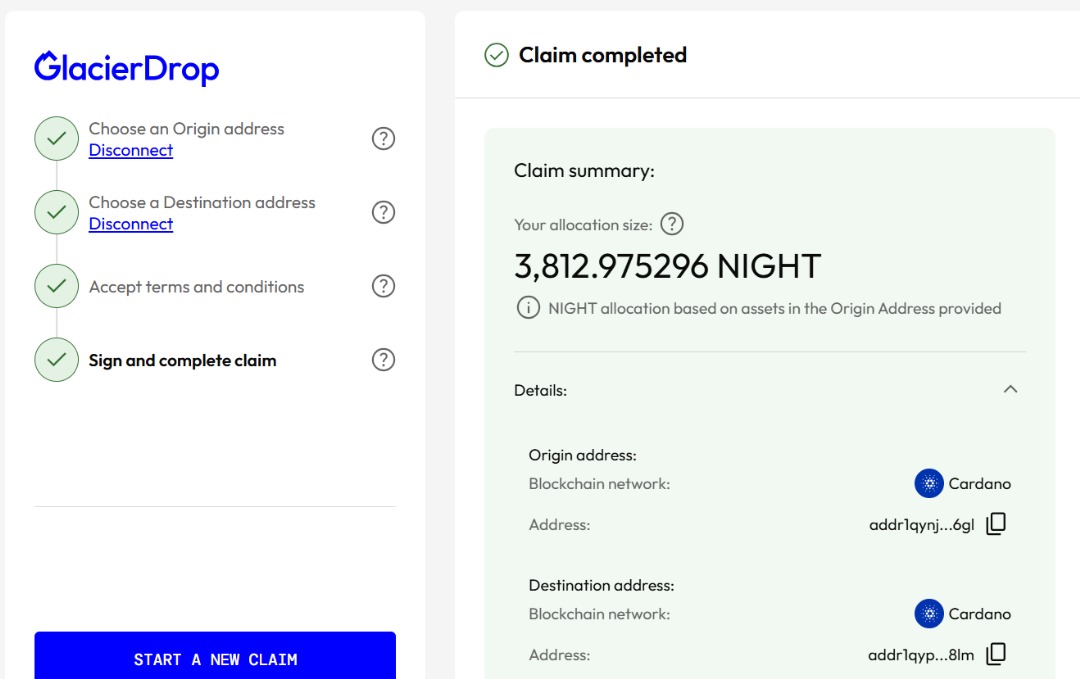Open help for Choose a Destination address
This screenshot has width=1080, height=679.
(383, 212)
